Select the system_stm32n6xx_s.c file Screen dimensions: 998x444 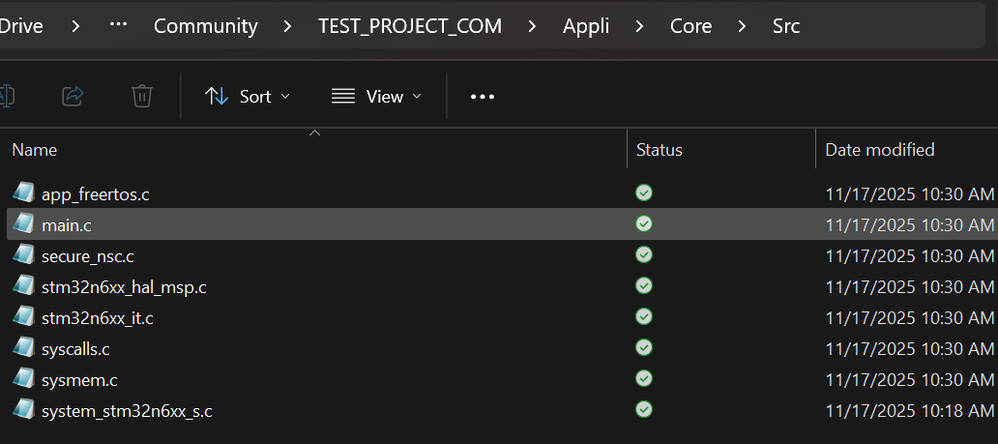coord(127,410)
